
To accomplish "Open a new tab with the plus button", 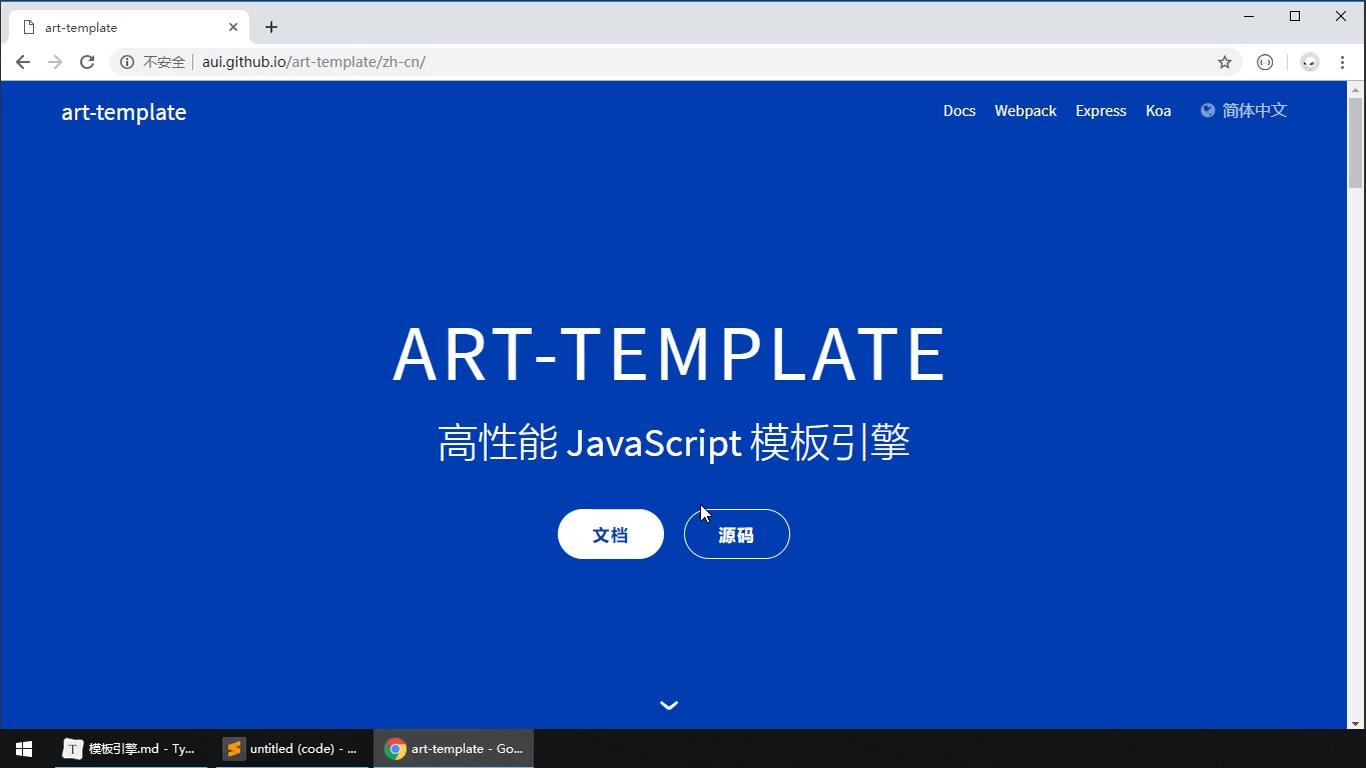I will [271, 27].
